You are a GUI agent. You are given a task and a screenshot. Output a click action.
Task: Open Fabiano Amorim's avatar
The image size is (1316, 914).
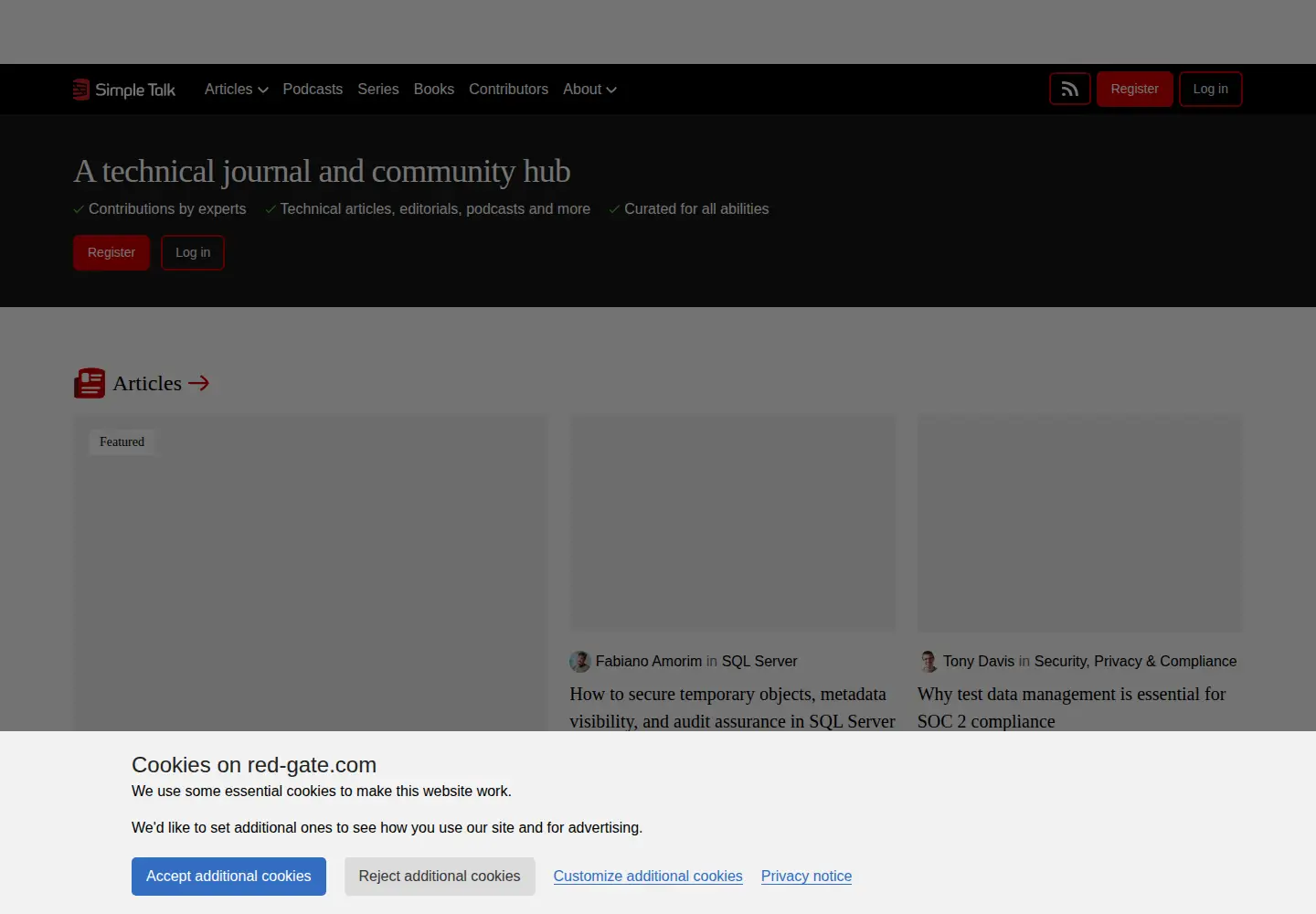click(x=580, y=661)
